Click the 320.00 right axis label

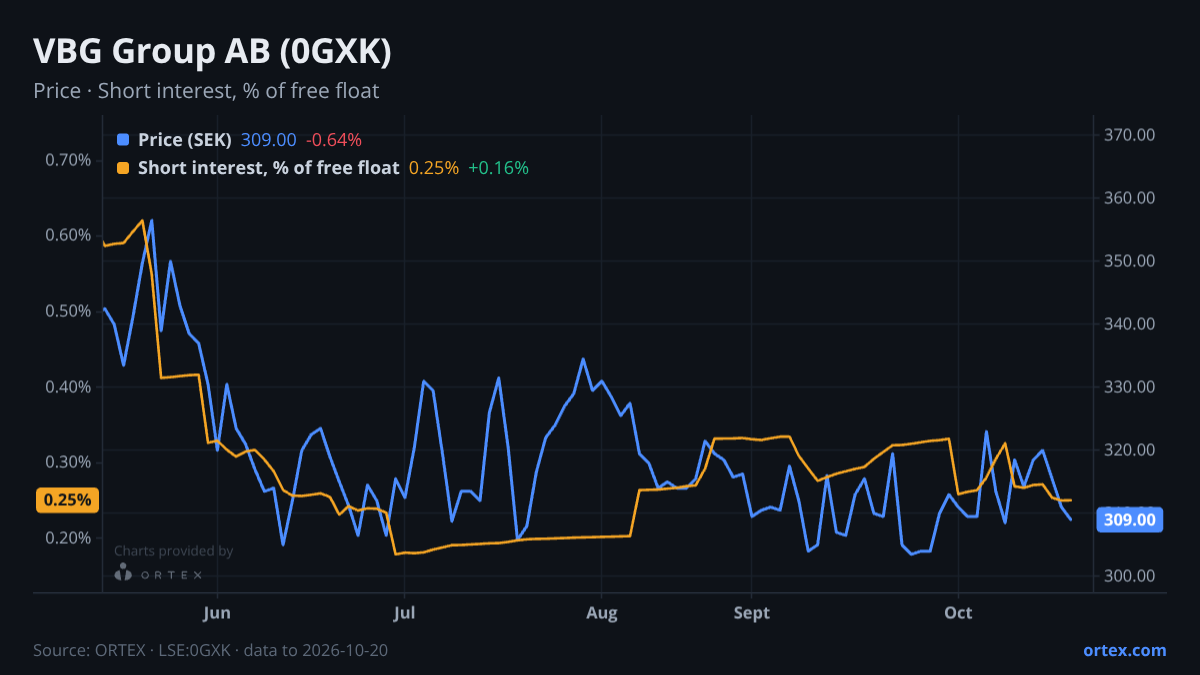[1130, 450]
